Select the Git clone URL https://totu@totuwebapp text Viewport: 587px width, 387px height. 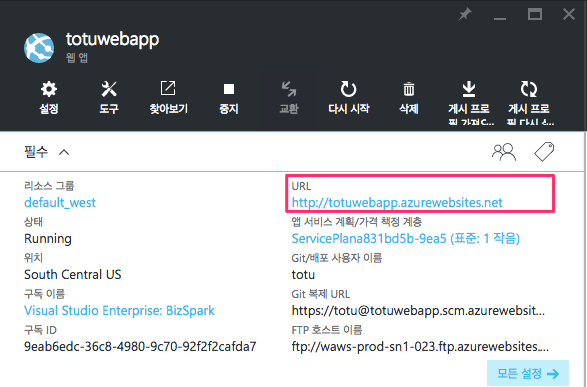(418, 310)
